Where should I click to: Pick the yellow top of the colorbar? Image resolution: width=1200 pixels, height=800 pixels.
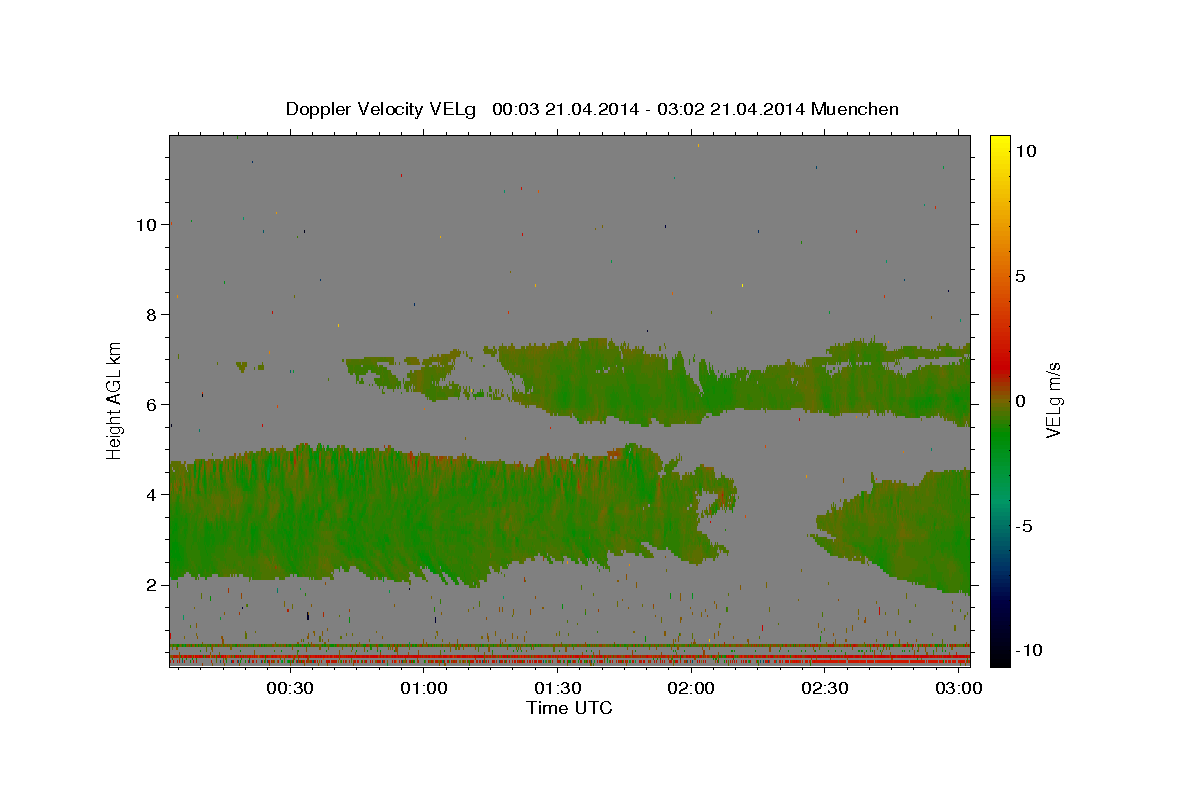[x=1000, y=142]
